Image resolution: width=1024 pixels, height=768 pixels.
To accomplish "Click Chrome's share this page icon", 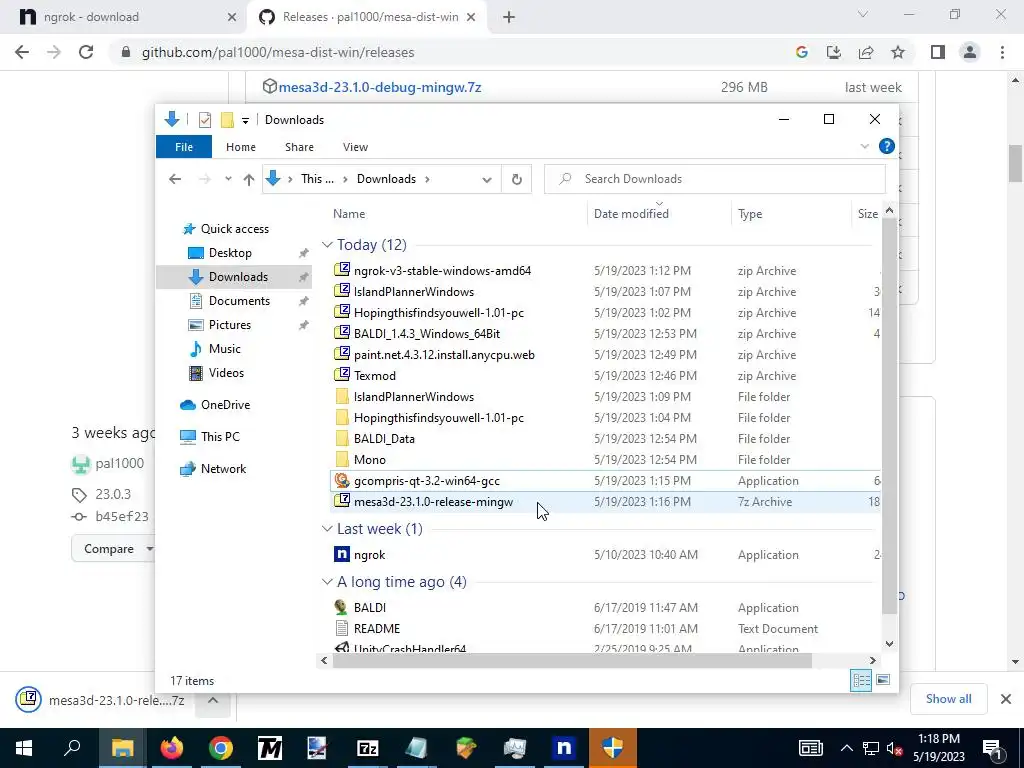I will [x=866, y=52].
